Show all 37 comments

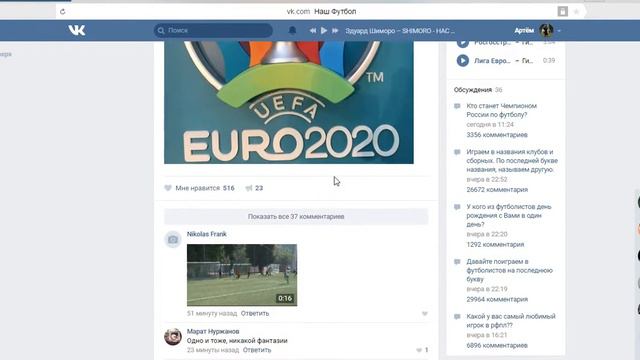coord(296,216)
